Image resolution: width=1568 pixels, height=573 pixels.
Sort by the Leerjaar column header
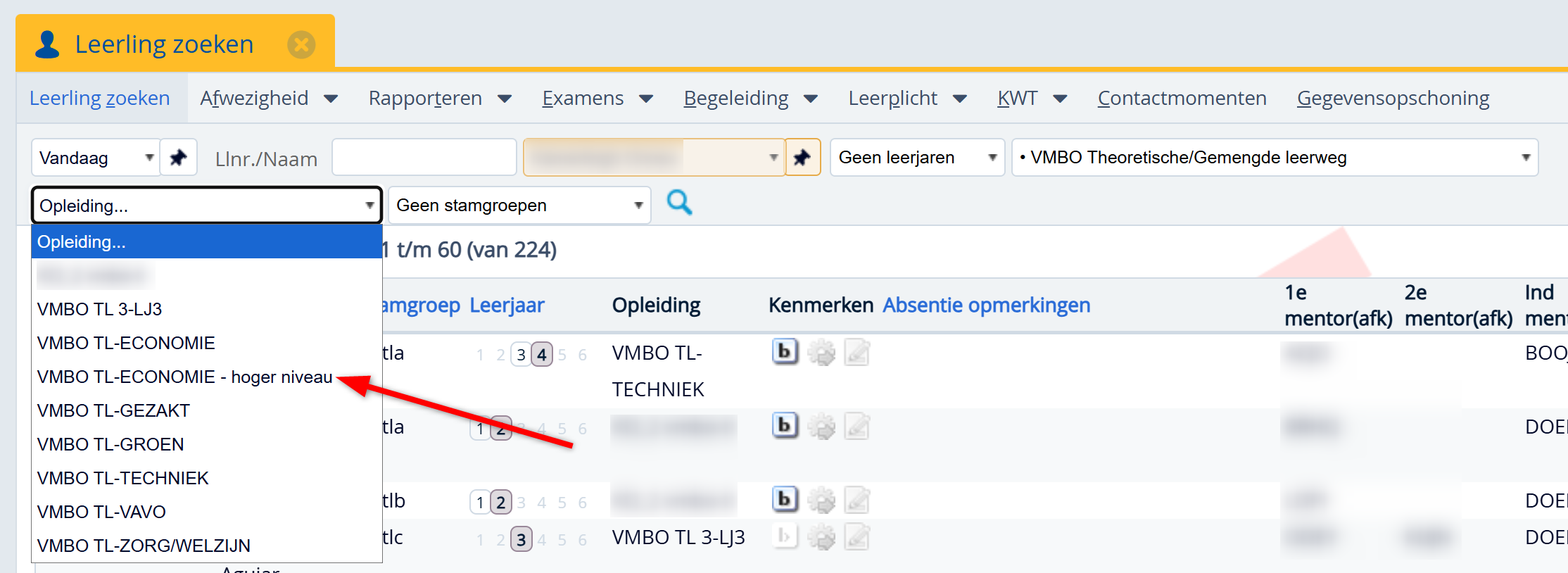507,306
